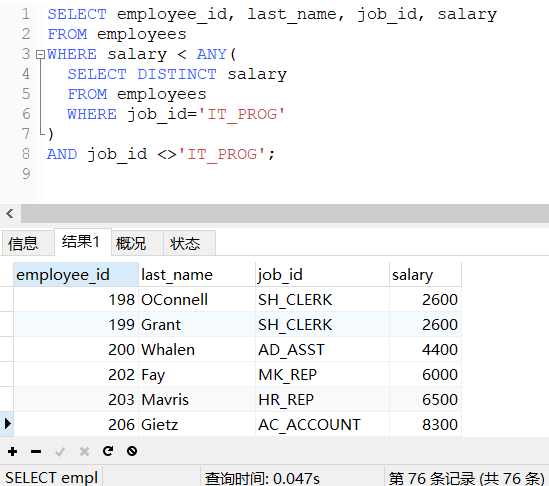Collapse the WHERE subquery fold marker
Image resolution: width=549 pixels, height=486 pixels.
tap(41, 54)
